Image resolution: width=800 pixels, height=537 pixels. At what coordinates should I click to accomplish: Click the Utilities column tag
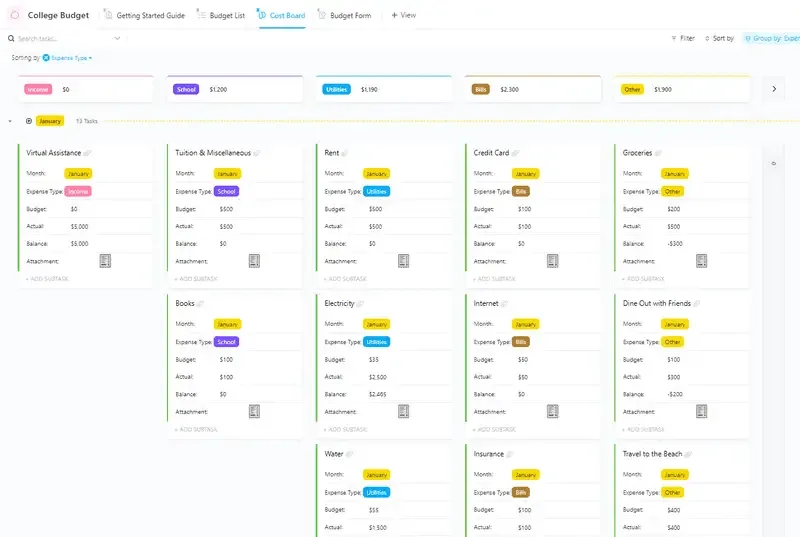pyautogui.click(x=336, y=89)
